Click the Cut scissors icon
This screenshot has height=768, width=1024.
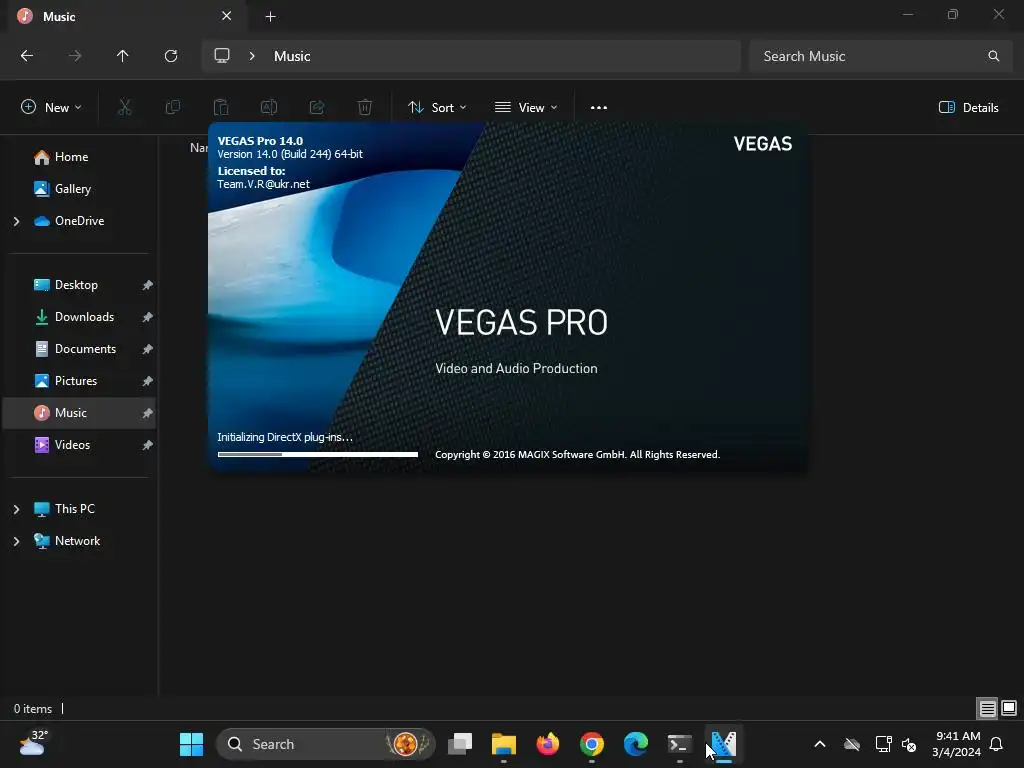click(x=124, y=107)
